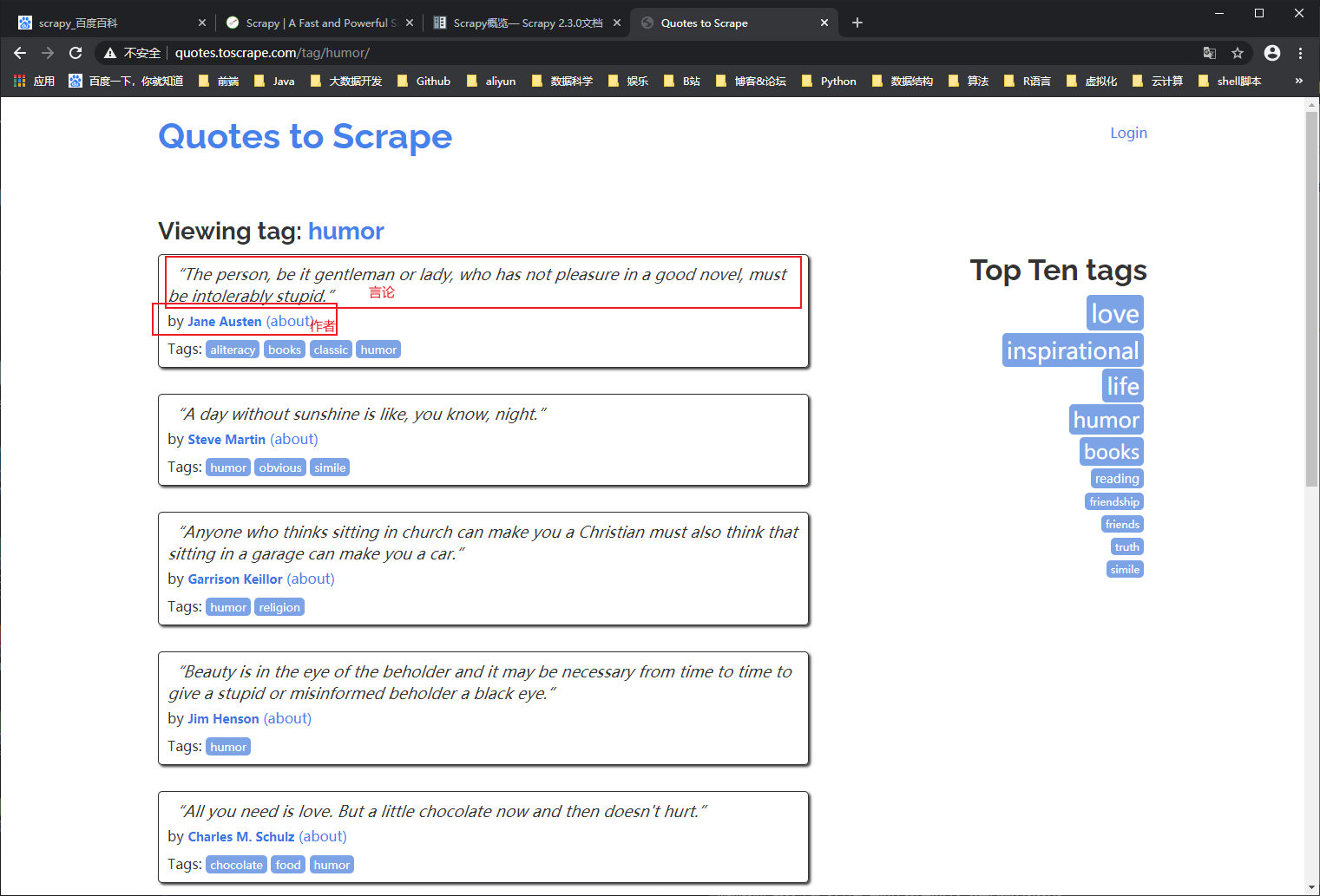Screen dimensions: 1320x896
Task: Select love in Top Ten tags
Action: tap(1115, 313)
